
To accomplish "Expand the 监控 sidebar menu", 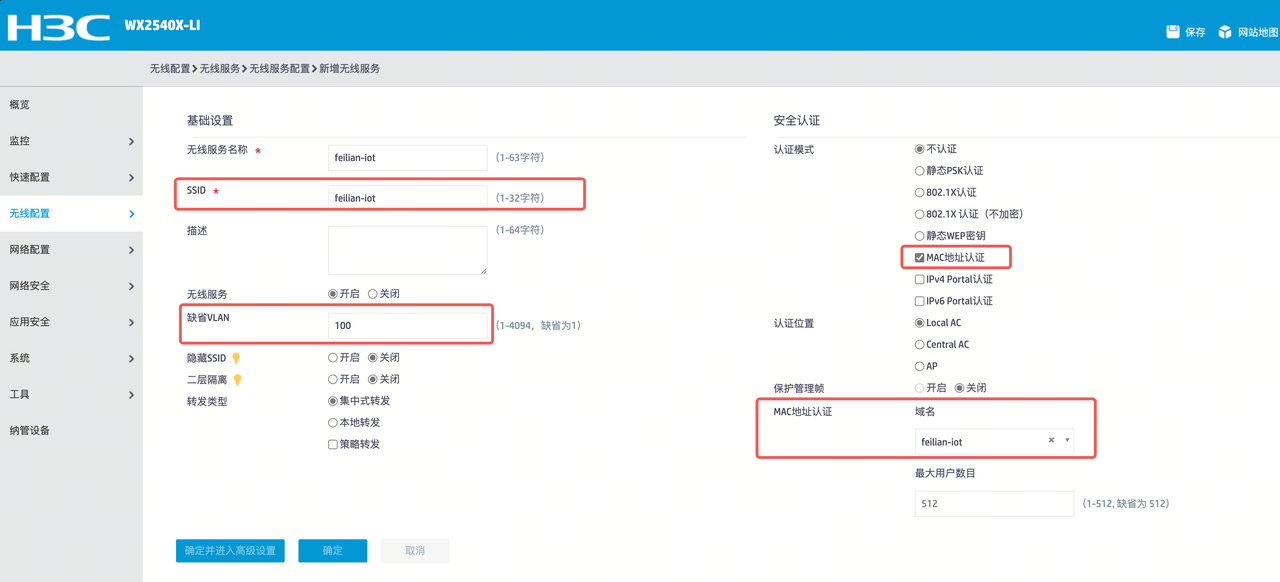I will [71, 141].
